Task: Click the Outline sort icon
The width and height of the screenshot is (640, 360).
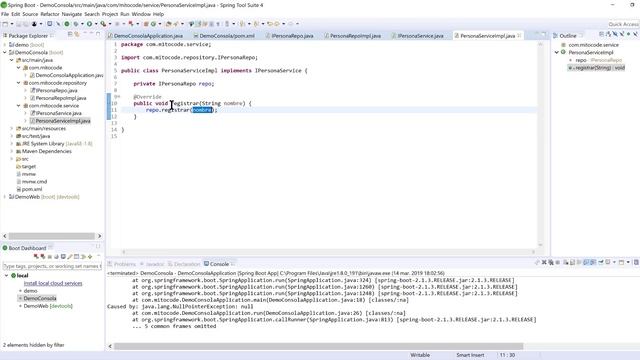Action: tap(608, 34)
